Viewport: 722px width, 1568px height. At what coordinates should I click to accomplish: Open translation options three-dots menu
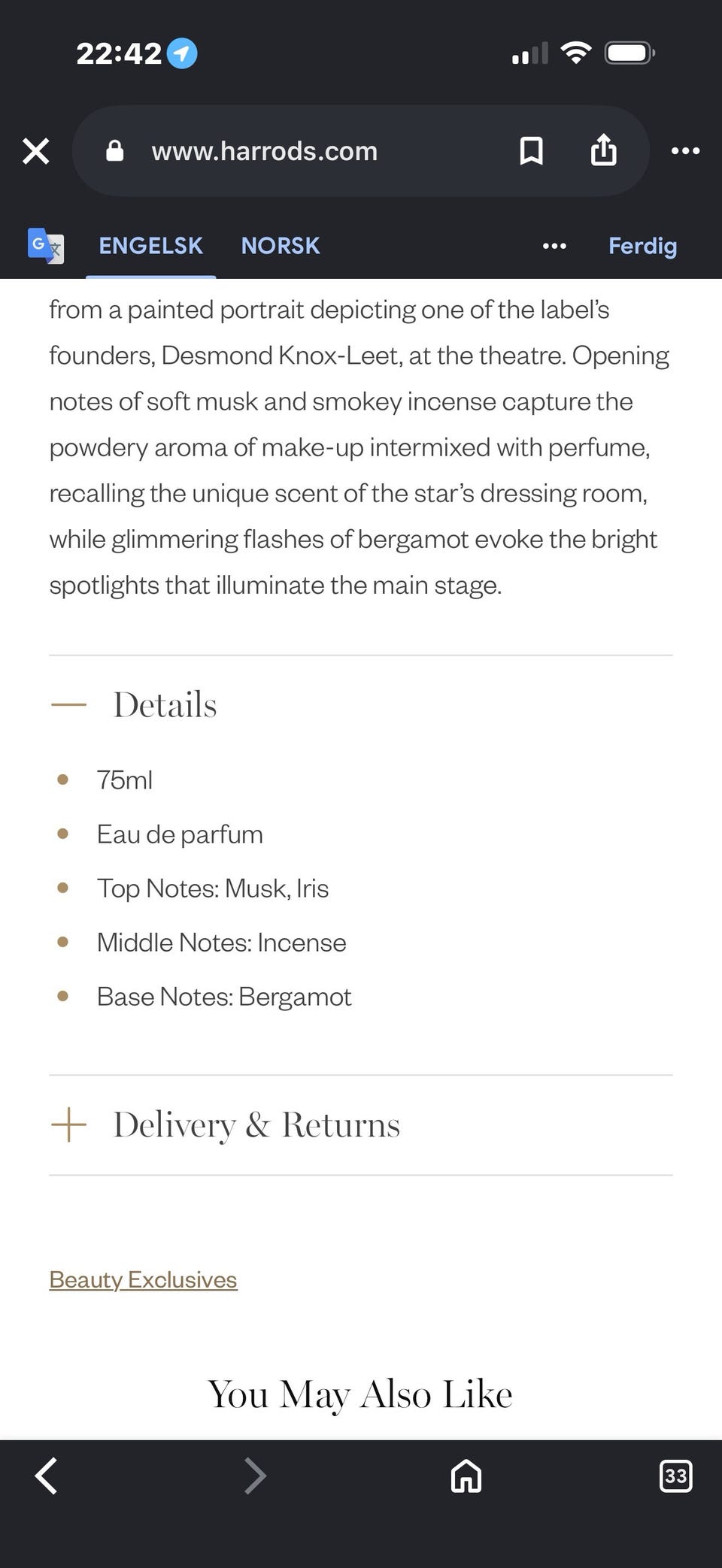554,246
